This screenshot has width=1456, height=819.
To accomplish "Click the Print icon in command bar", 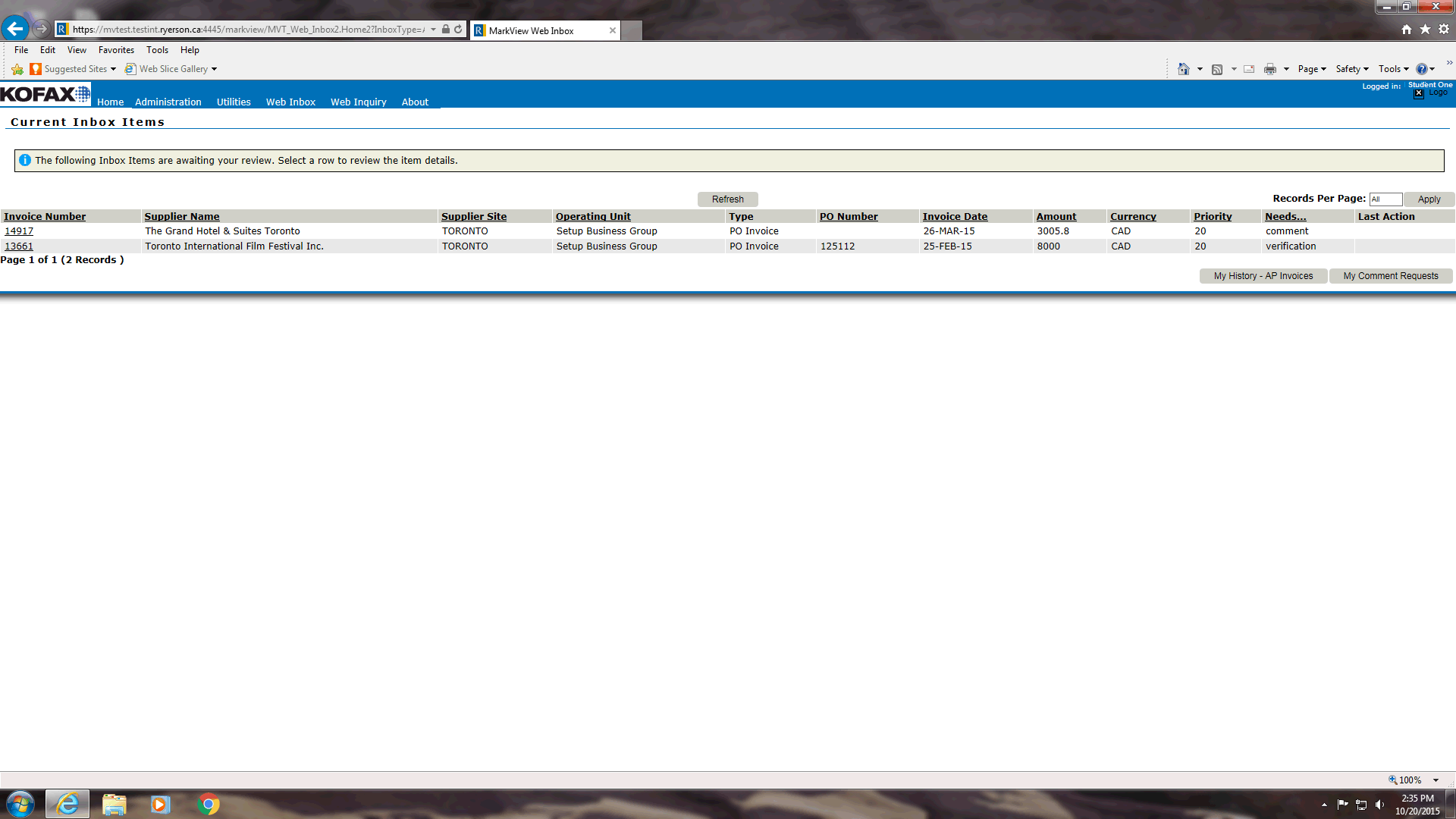I will pyautogui.click(x=1270, y=69).
